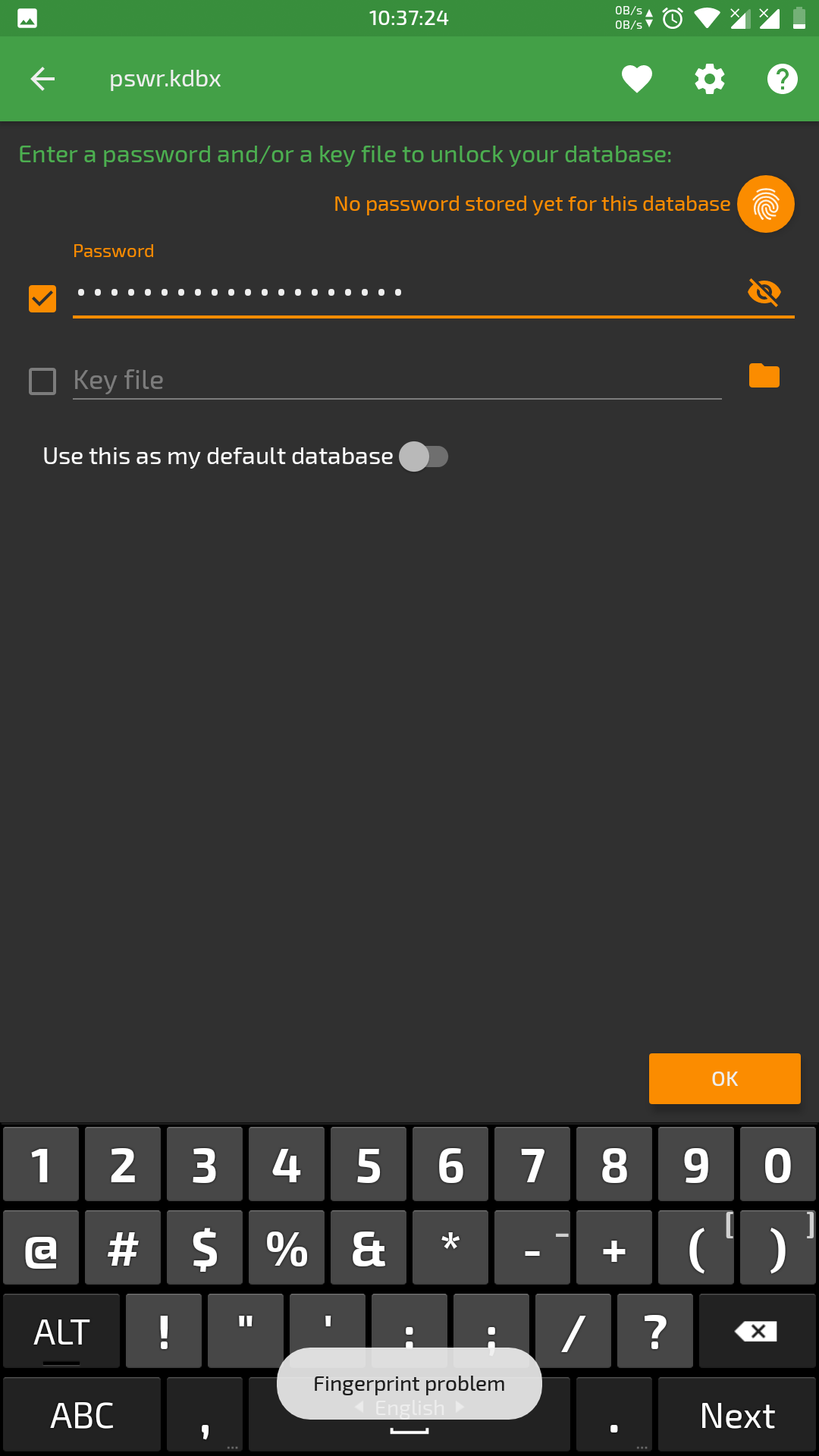Tap the plus sign key

point(614,1247)
